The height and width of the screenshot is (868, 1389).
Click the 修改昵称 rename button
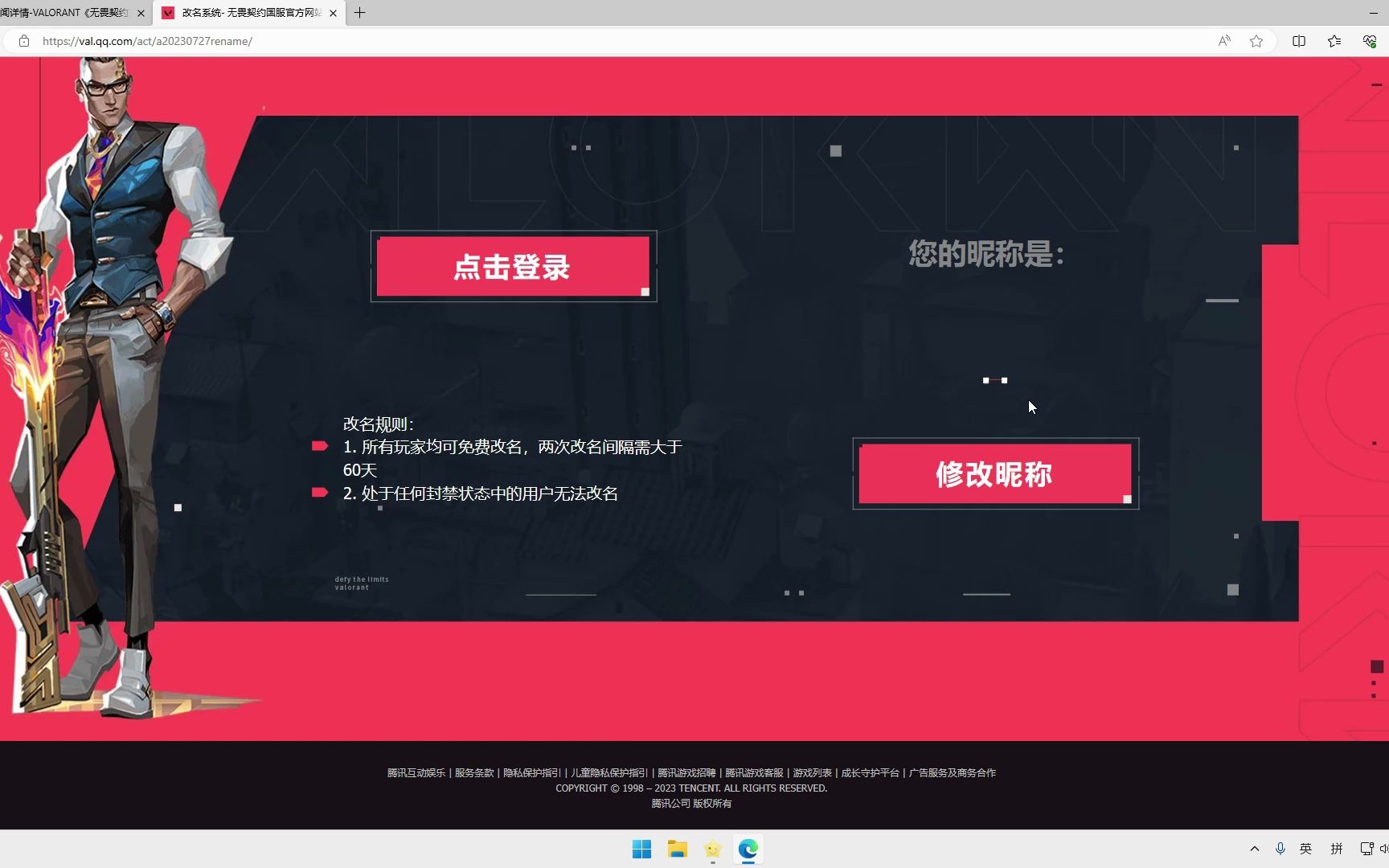point(994,473)
